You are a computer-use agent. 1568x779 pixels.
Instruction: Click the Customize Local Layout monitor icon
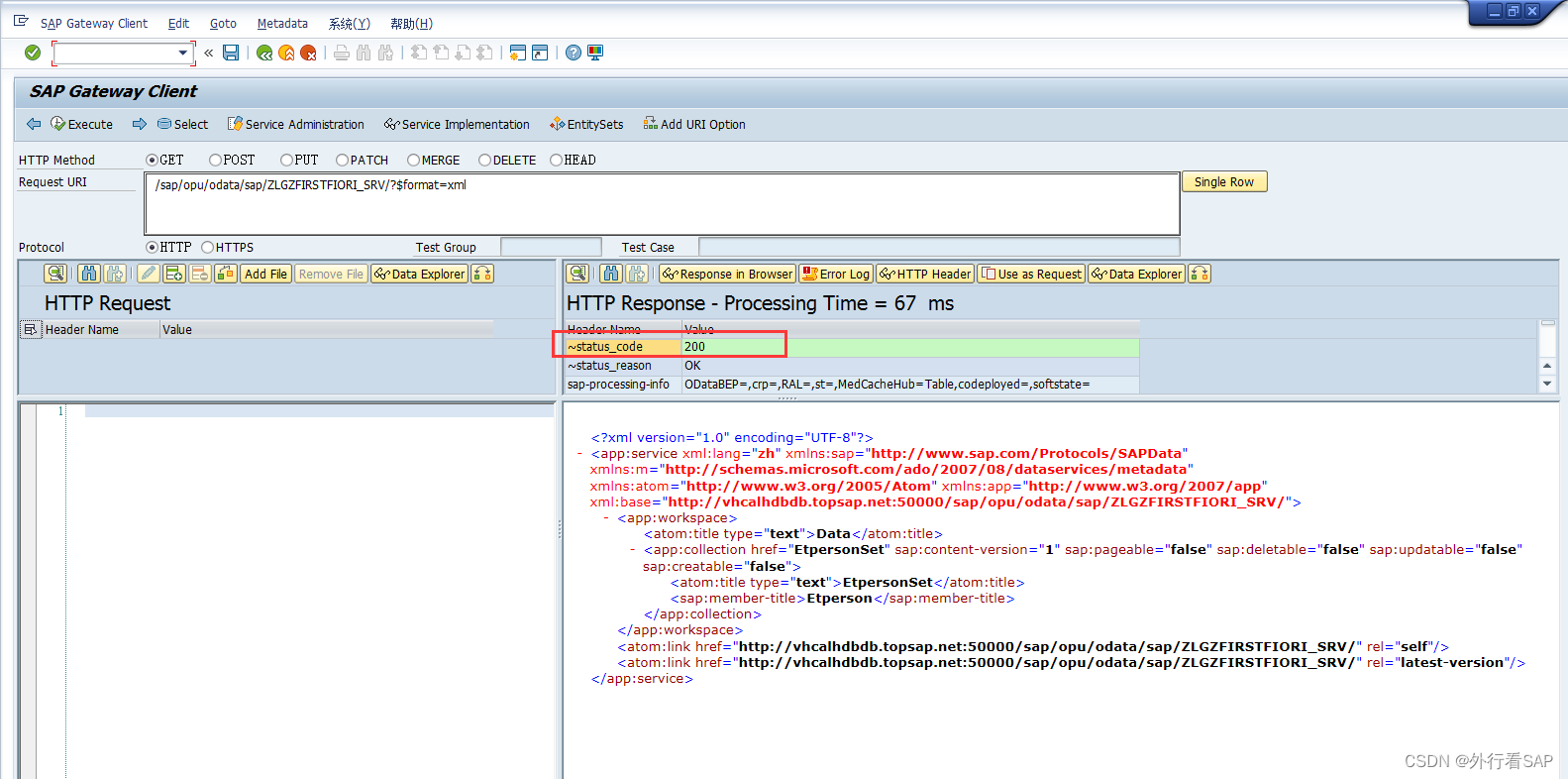(595, 53)
